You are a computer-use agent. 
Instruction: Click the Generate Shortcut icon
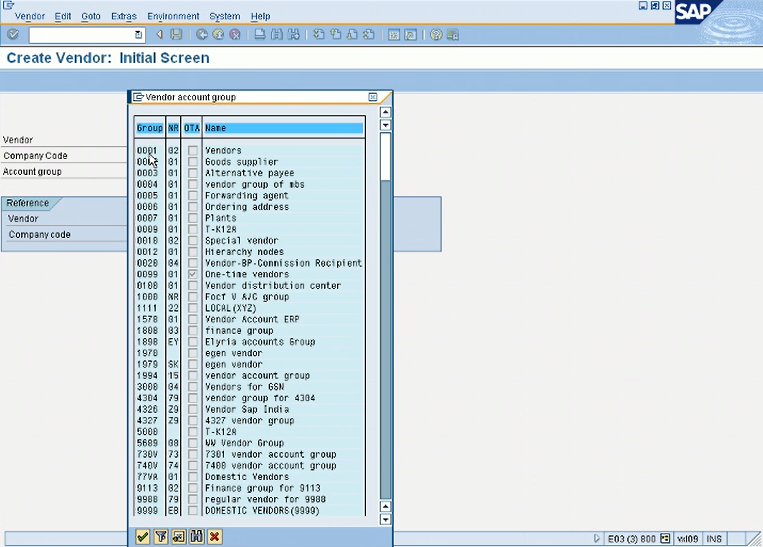point(410,35)
